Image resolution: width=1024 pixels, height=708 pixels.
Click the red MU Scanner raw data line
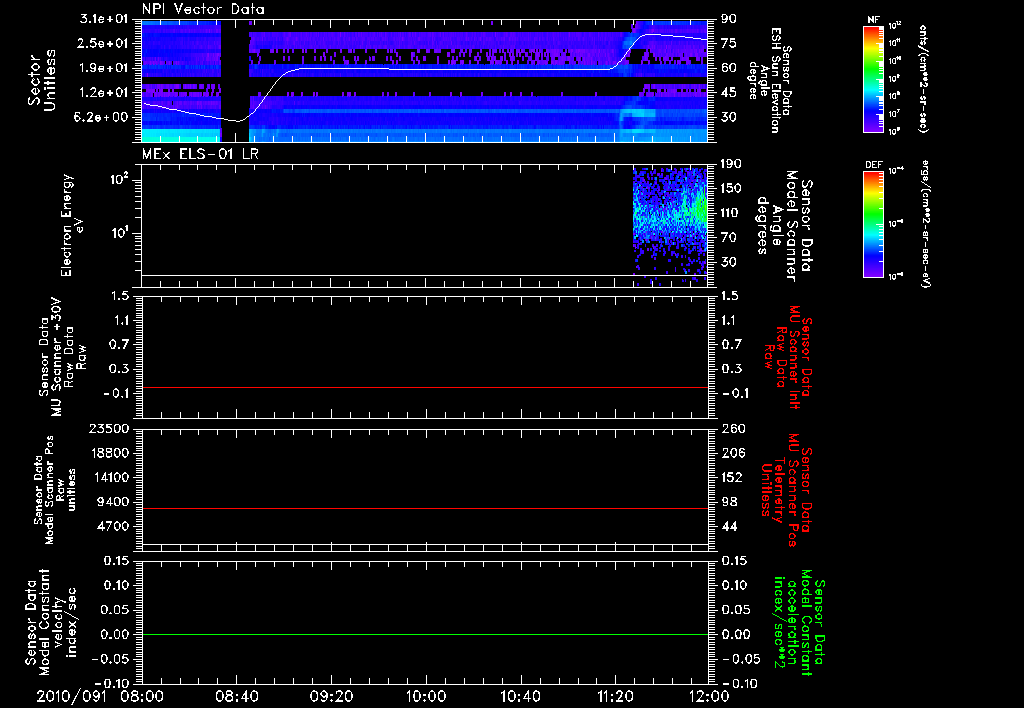pyautogui.click(x=425, y=387)
